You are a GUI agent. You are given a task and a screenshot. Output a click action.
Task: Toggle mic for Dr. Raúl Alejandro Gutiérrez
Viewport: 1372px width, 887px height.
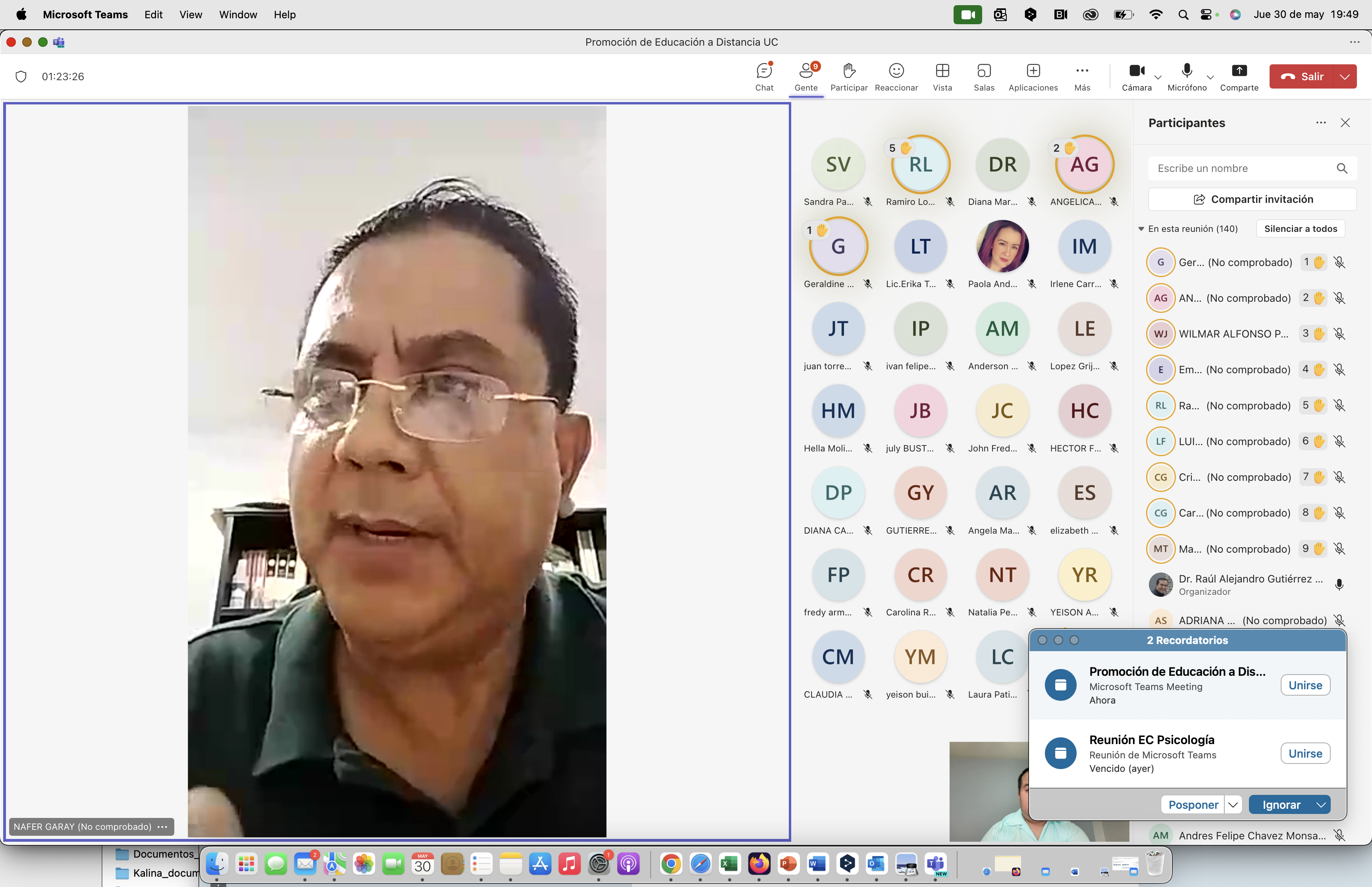click(x=1339, y=584)
